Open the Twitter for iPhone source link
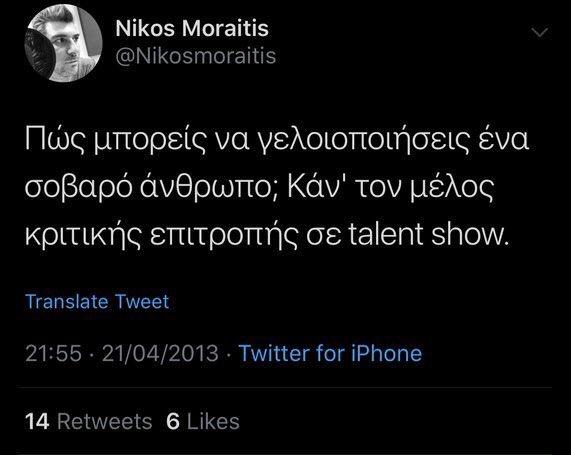571x455 pixels. coord(330,353)
